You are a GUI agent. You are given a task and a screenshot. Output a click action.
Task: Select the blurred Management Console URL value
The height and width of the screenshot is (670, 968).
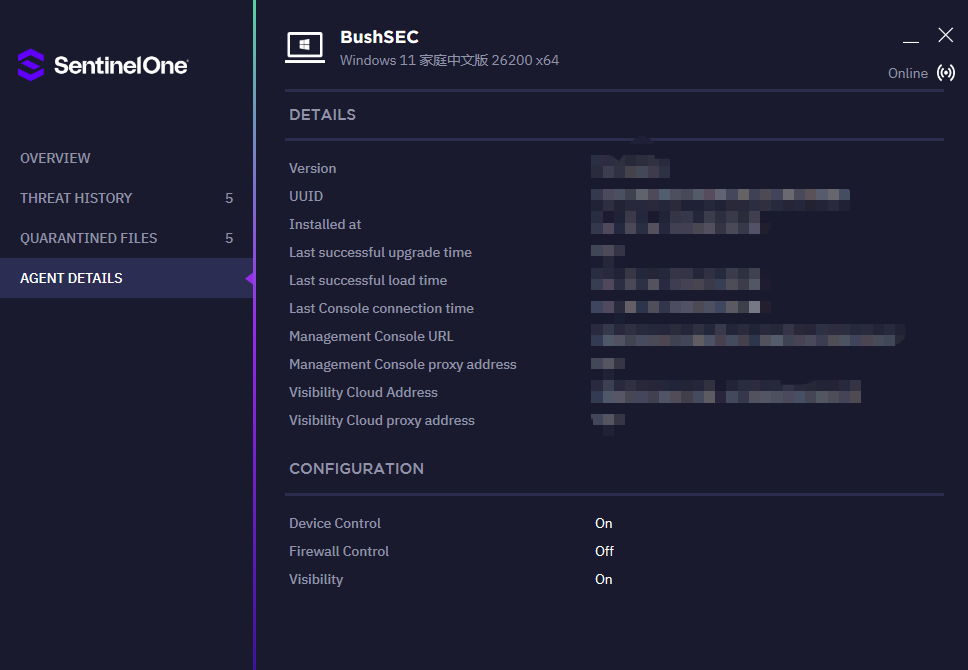click(x=745, y=336)
